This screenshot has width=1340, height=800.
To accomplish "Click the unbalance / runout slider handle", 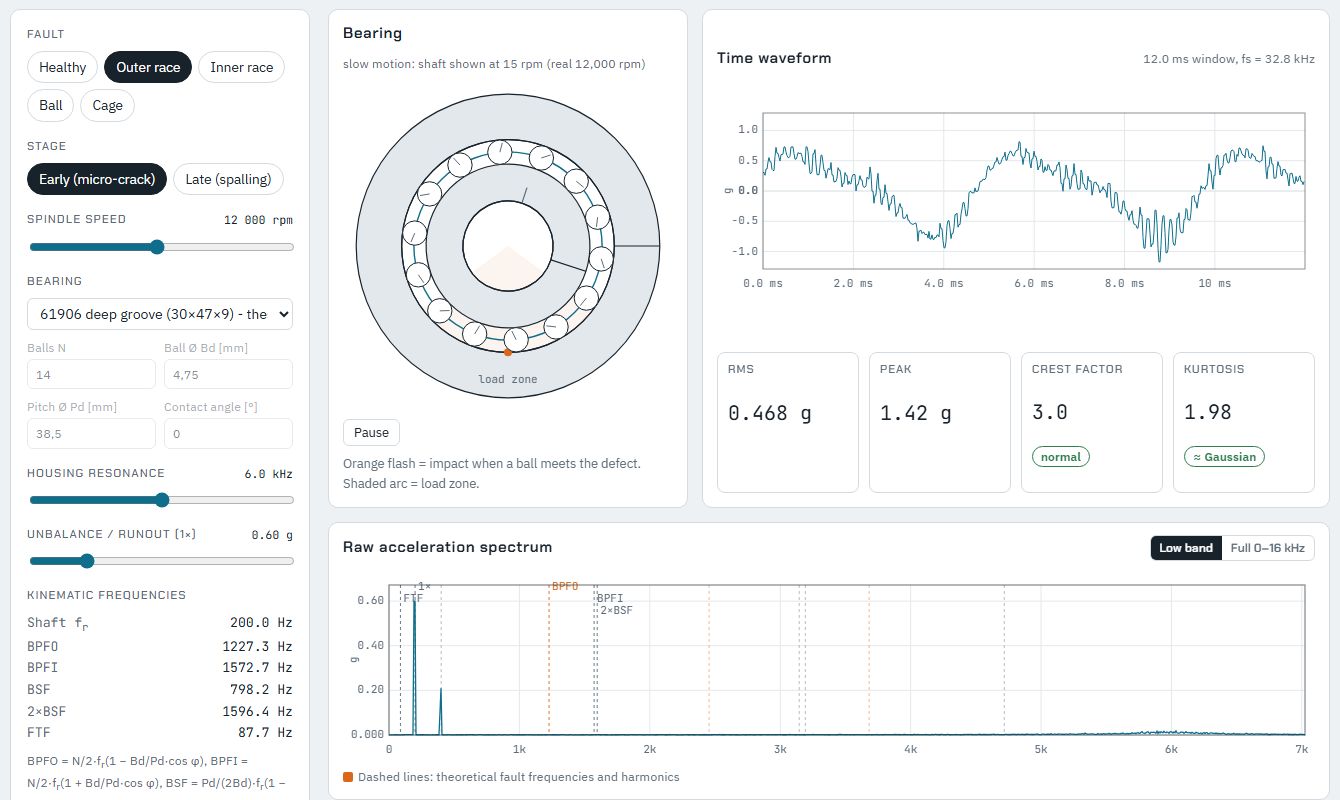I will pos(87,561).
